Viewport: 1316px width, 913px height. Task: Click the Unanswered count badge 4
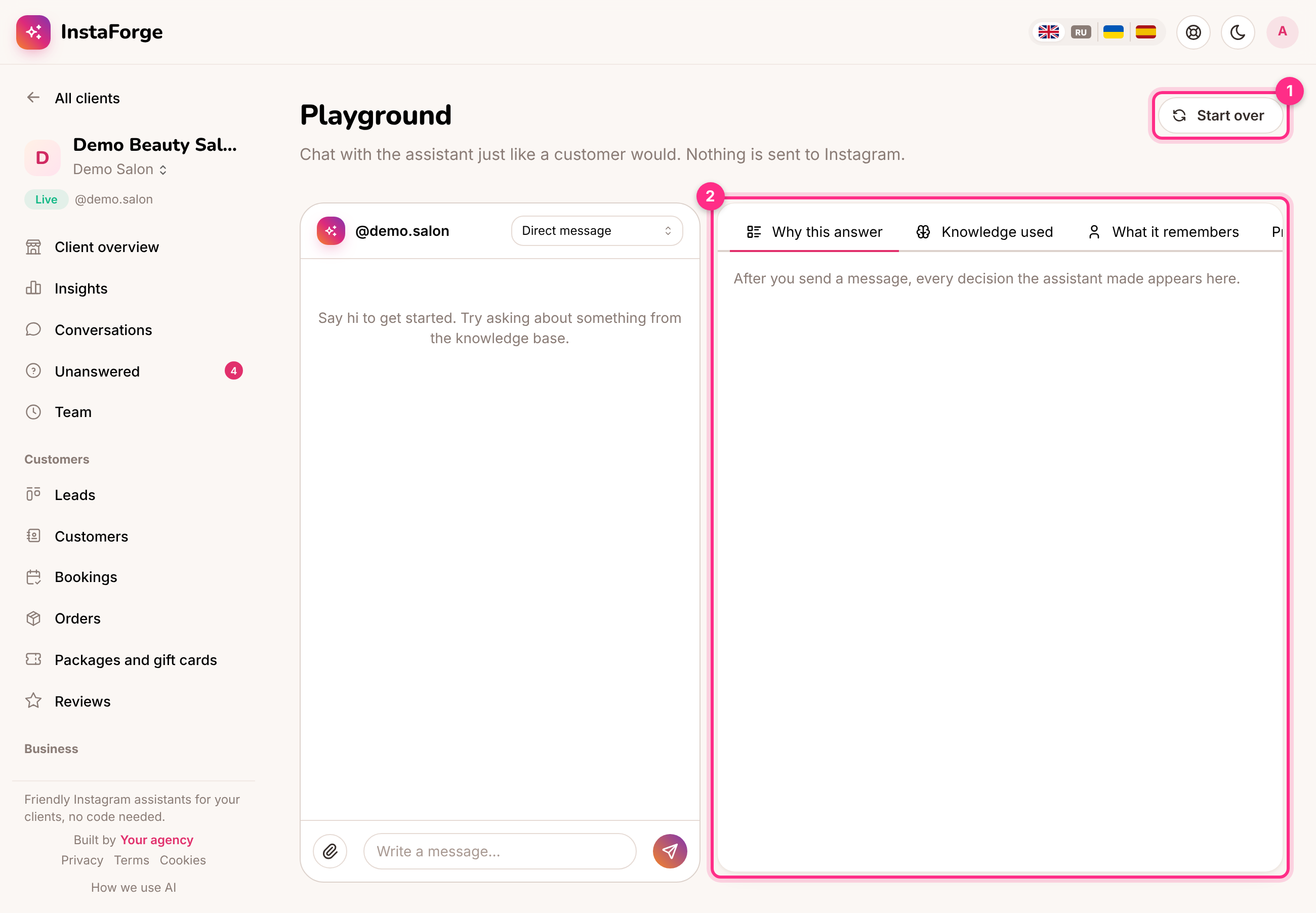tap(233, 371)
